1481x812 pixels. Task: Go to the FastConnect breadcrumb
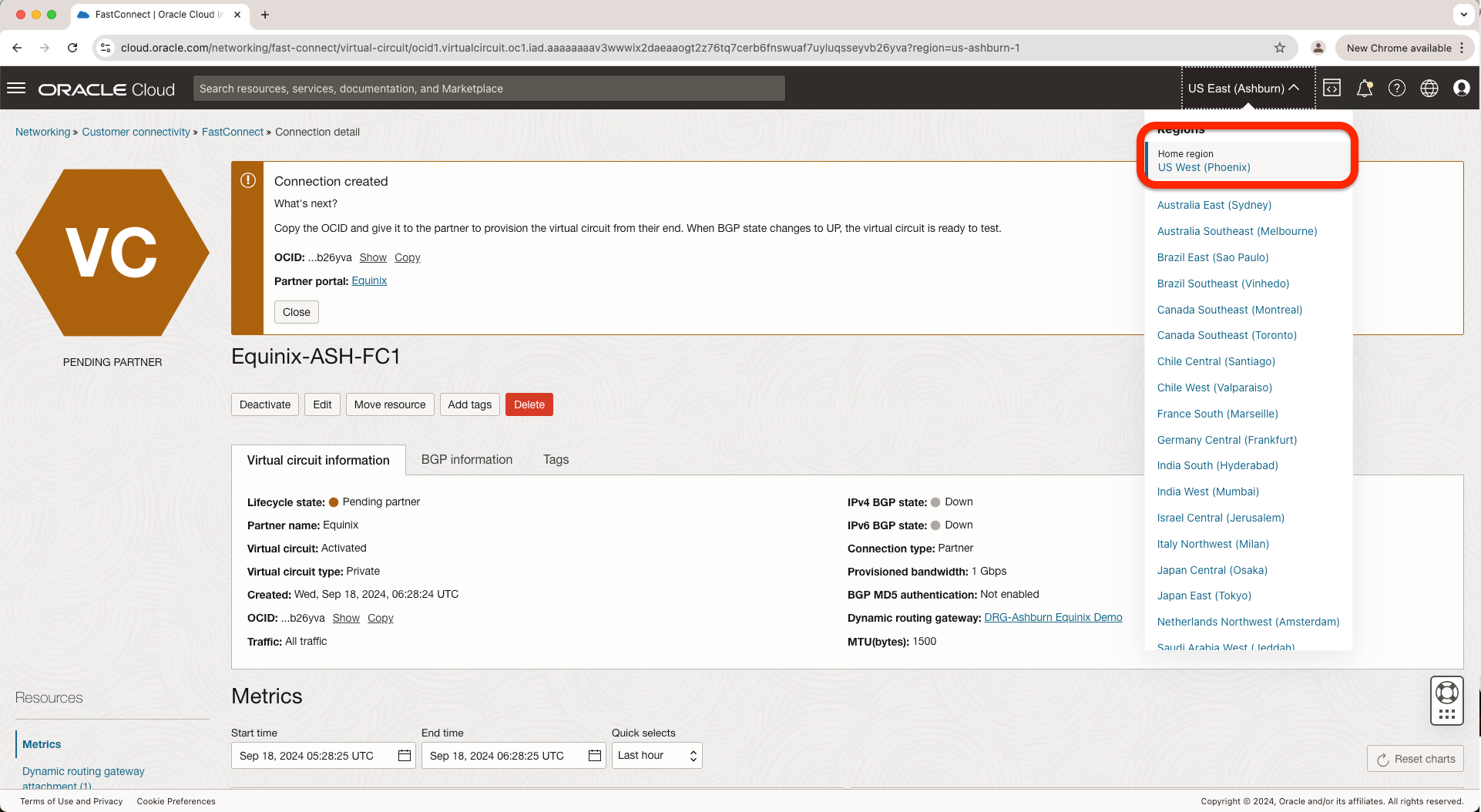coord(233,132)
